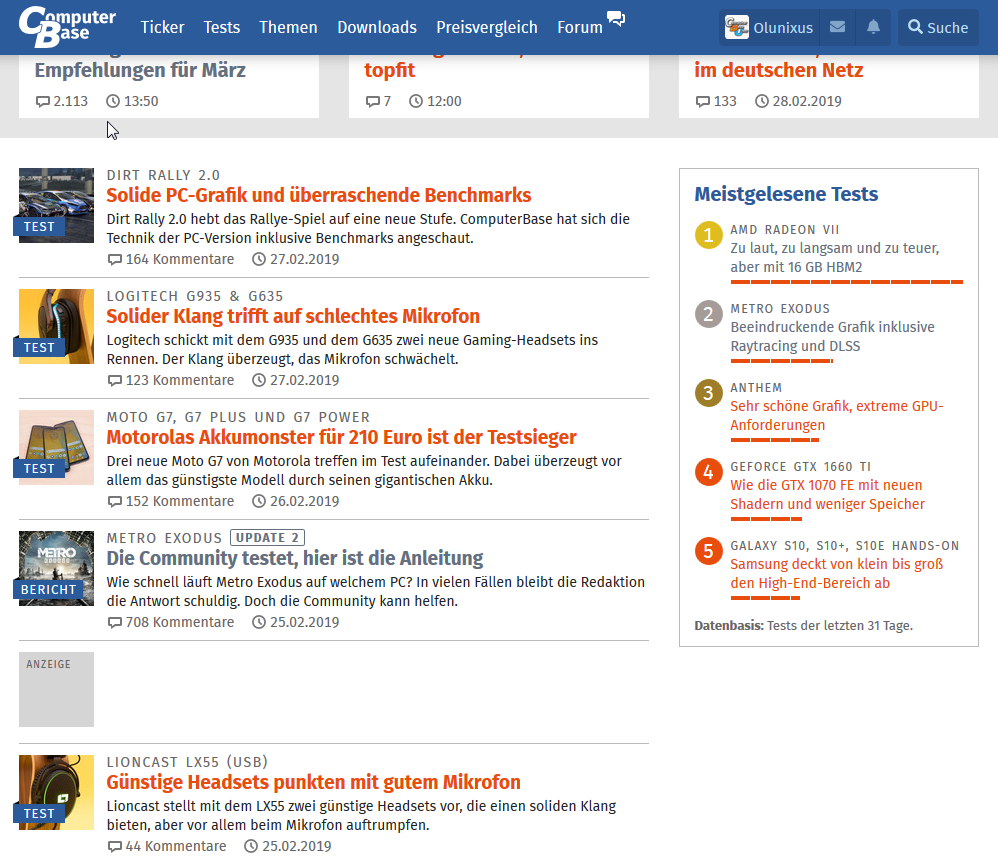The height and width of the screenshot is (859, 998).
Task: Click popularity bar under AMD Radeon VII
Action: (847, 282)
